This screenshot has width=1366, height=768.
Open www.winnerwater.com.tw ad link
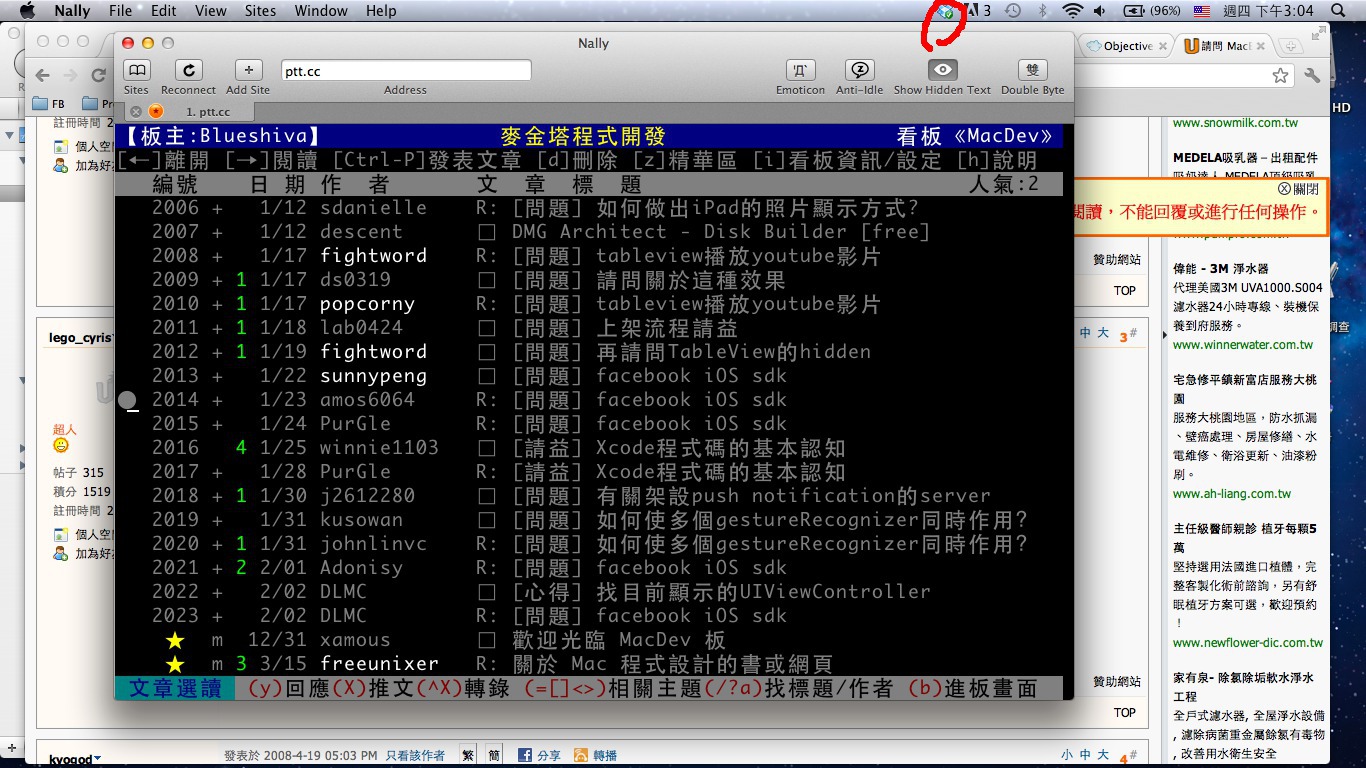coord(1243,344)
